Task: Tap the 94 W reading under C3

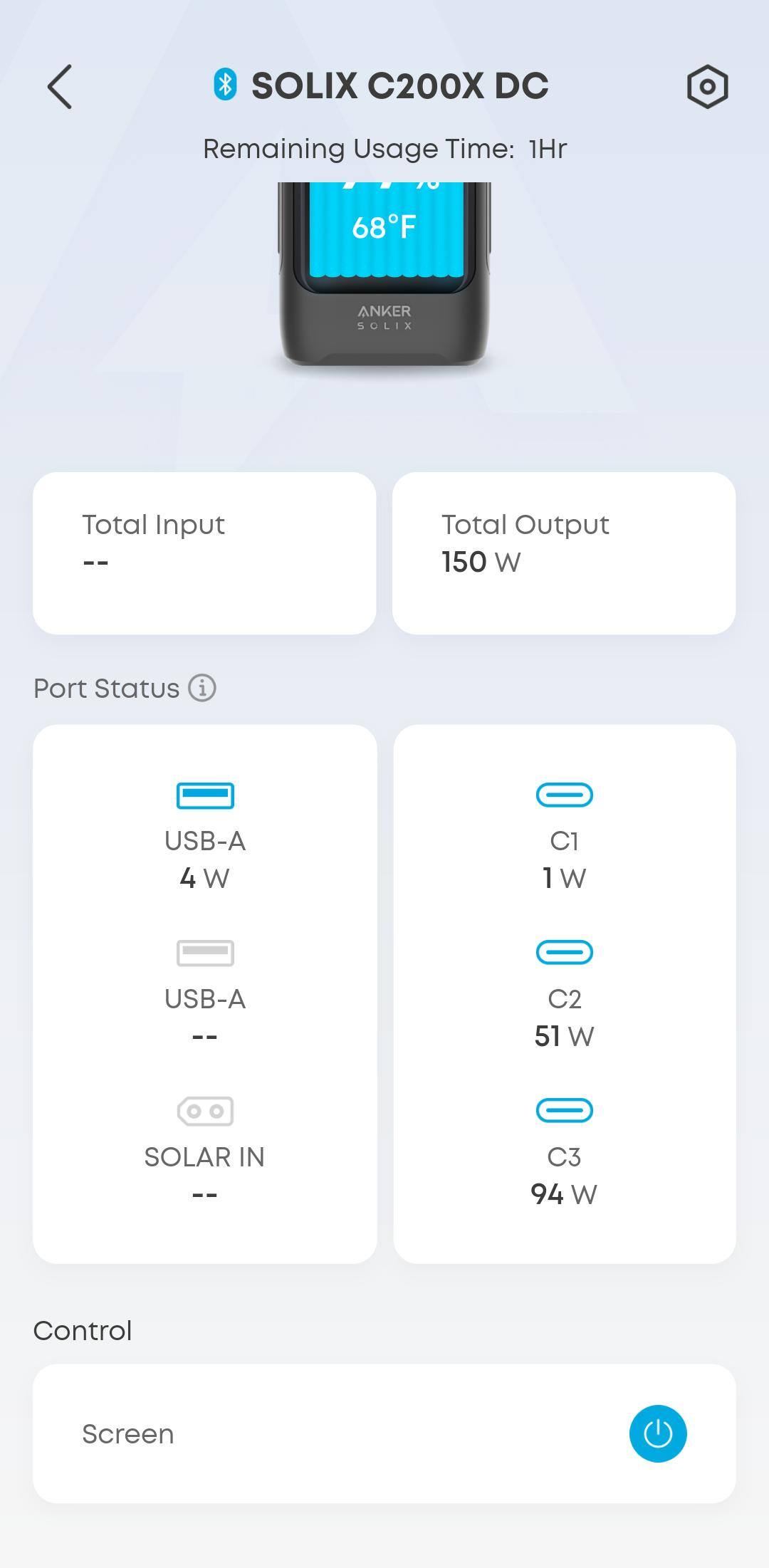Action: (x=564, y=1194)
